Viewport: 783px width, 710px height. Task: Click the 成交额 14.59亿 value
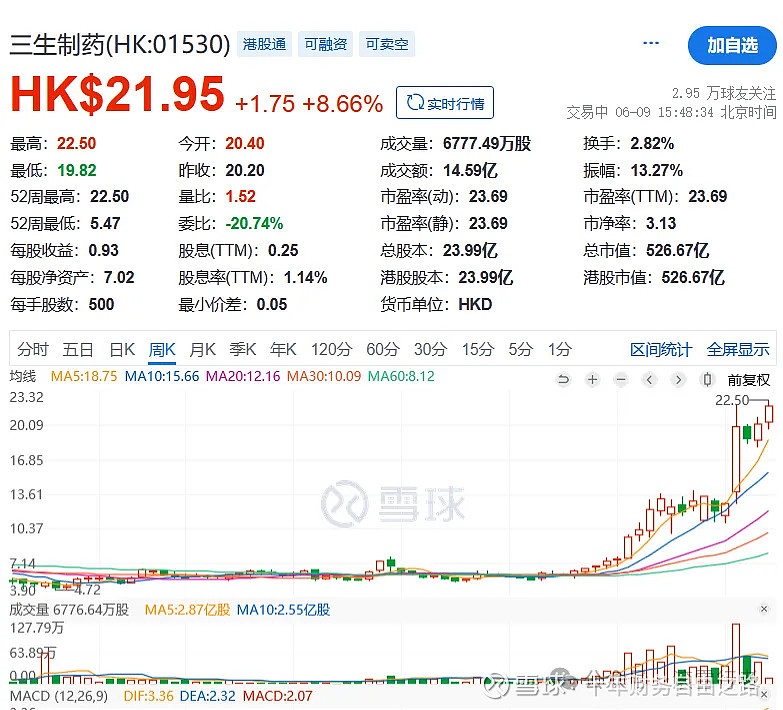pyautogui.click(x=470, y=170)
